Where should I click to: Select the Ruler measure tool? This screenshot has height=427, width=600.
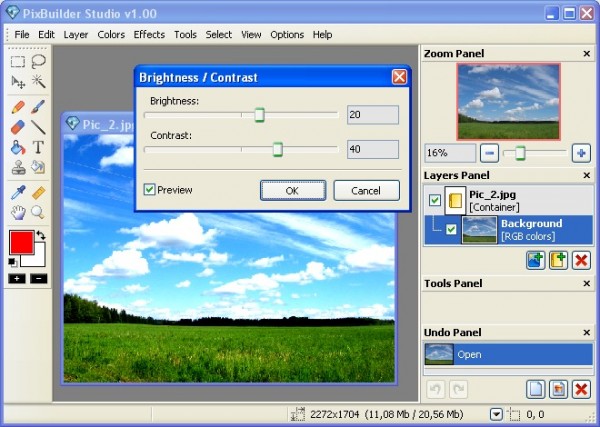[38, 193]
